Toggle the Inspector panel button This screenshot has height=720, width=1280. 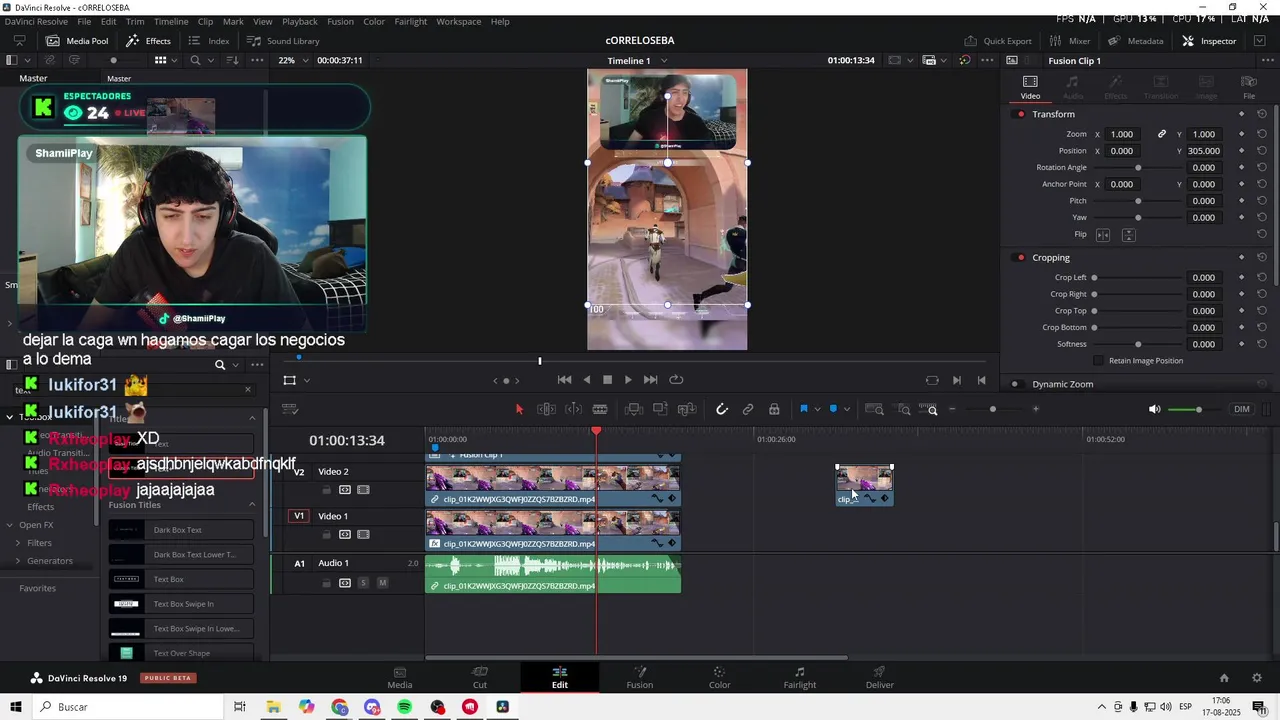click(1209, 41)
